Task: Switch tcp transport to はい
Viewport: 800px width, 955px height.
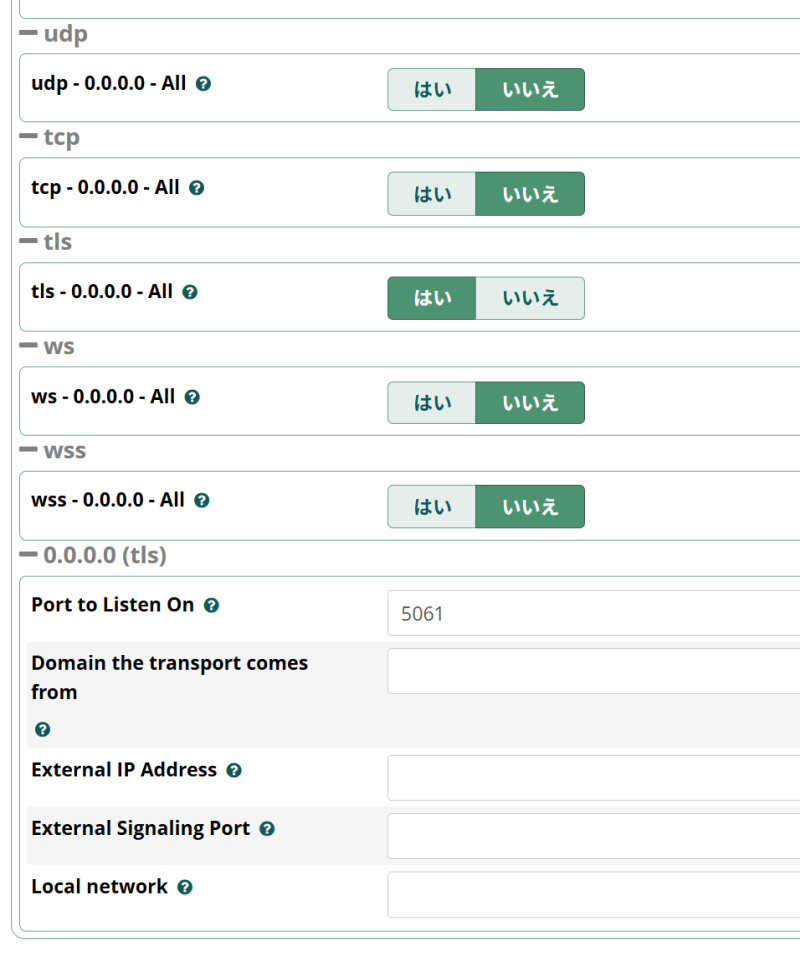Action: (x=432, y=194)
